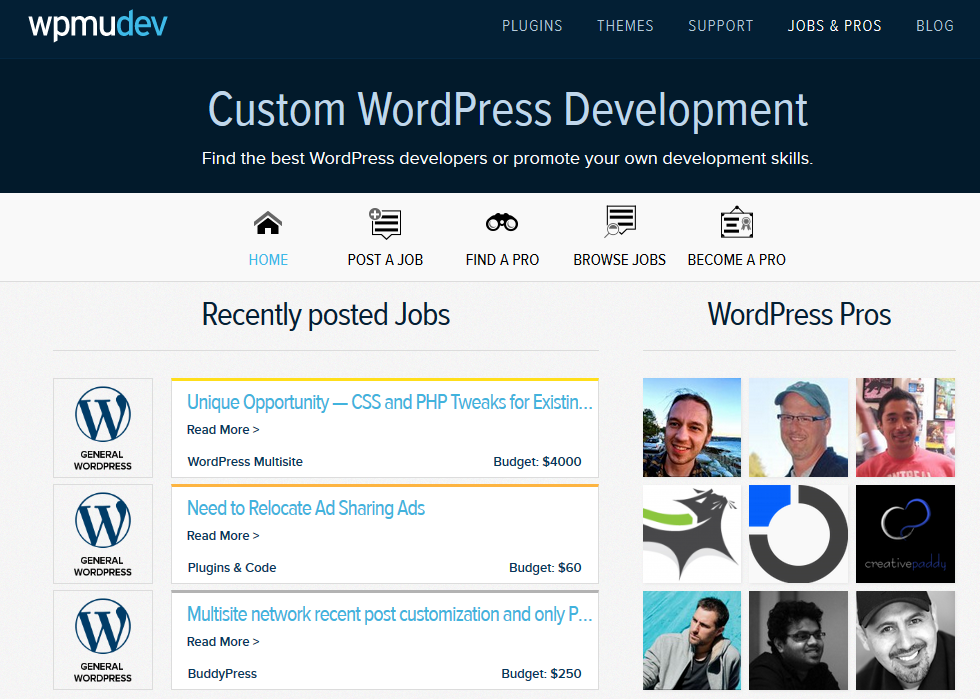Open the creativepaddy pro avatar
The height and width of the screenshot is (699, 980).
click(905, 534)
